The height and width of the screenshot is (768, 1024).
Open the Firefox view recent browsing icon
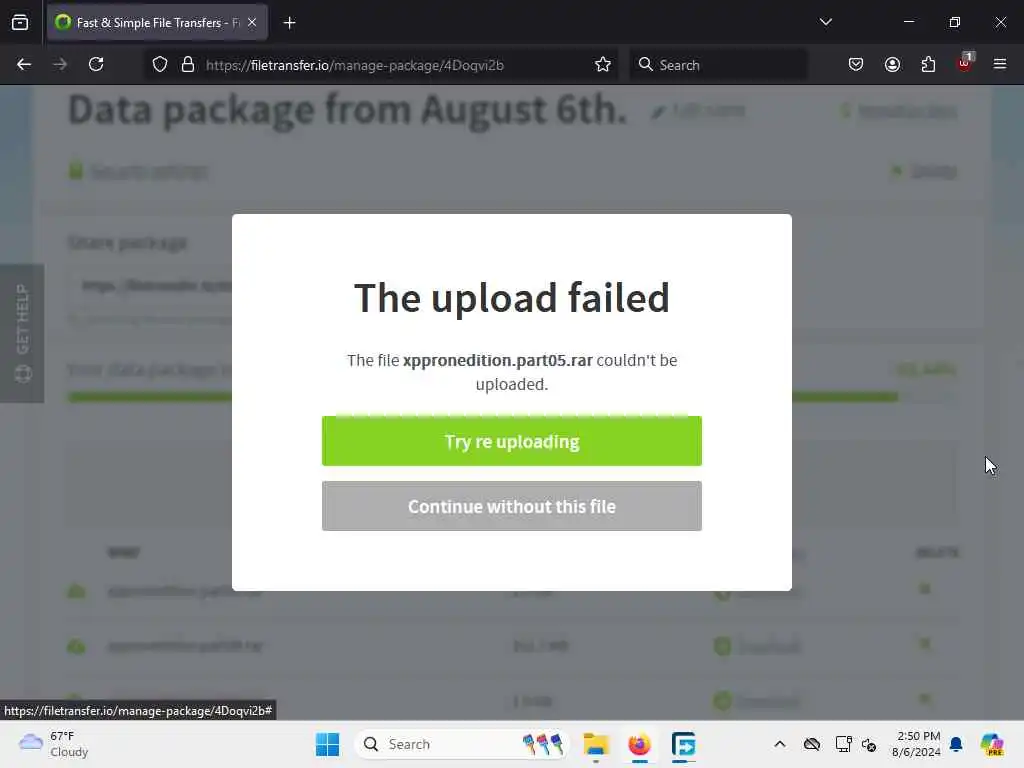20,22
